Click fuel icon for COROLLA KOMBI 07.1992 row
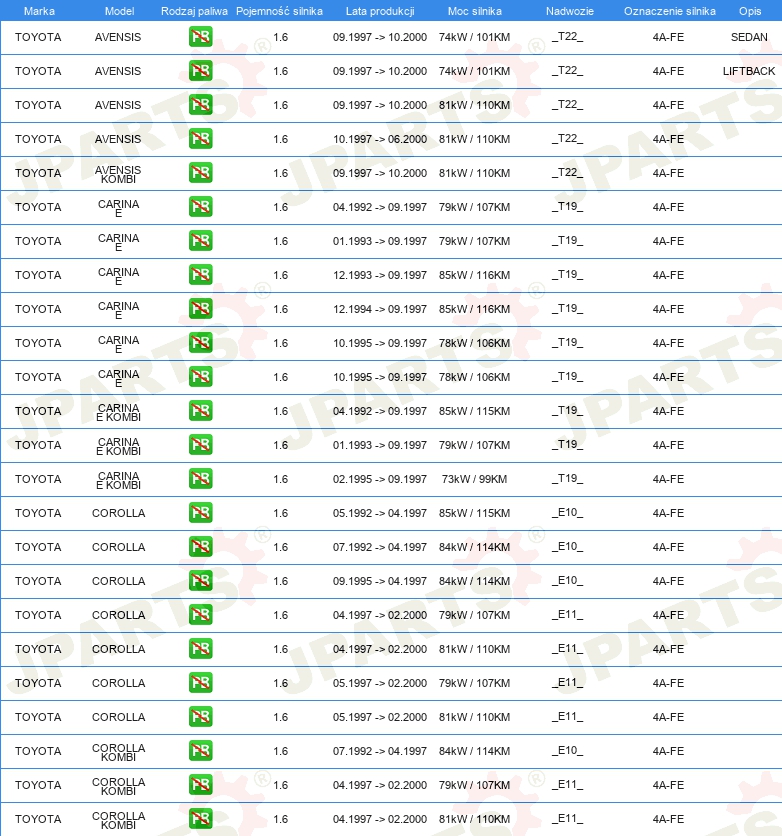 tap(200, 751)
